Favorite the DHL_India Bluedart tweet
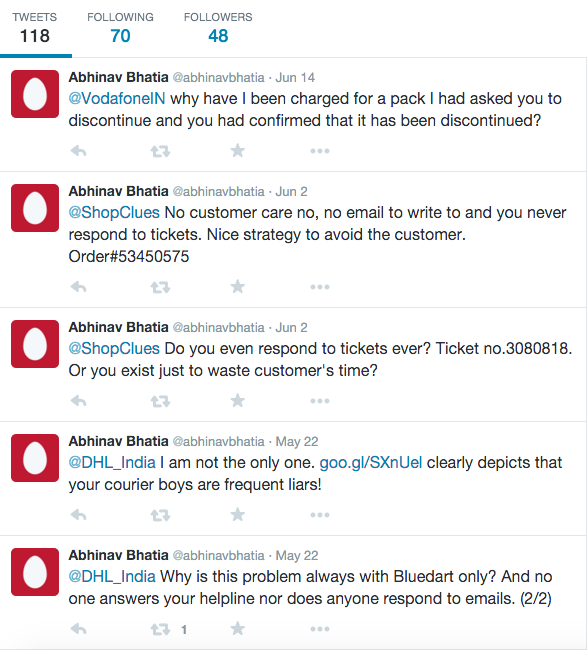 tap(238, 628)
